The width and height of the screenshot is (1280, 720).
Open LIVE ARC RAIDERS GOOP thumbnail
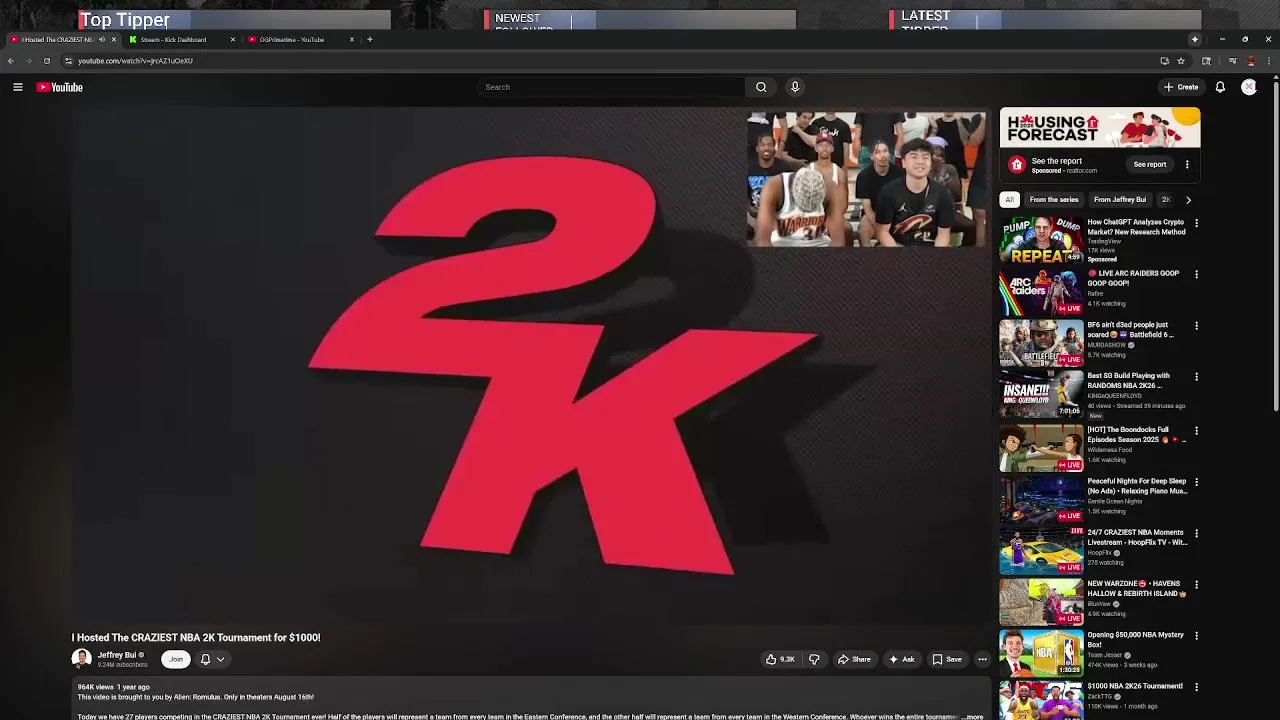(x=1041, y=292)
